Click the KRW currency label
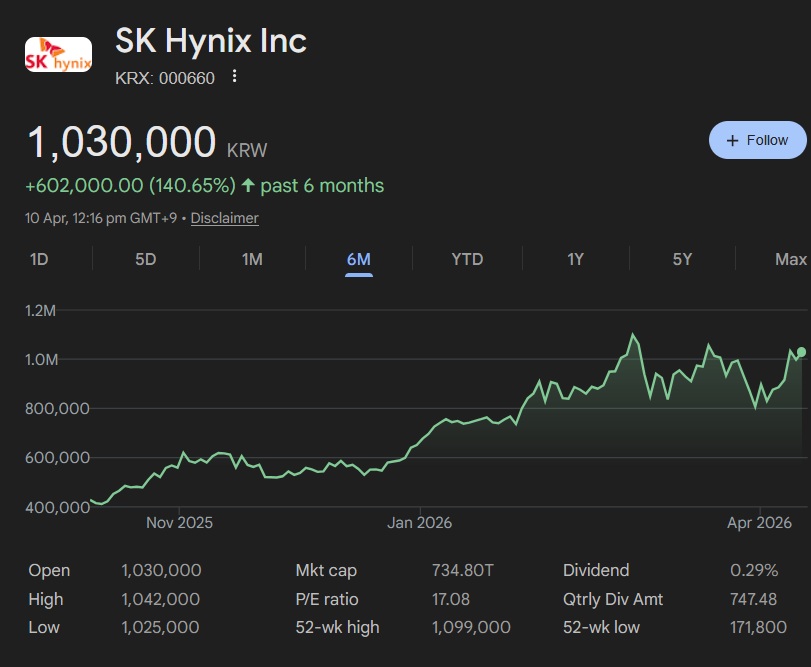 [x=247, y=150]
